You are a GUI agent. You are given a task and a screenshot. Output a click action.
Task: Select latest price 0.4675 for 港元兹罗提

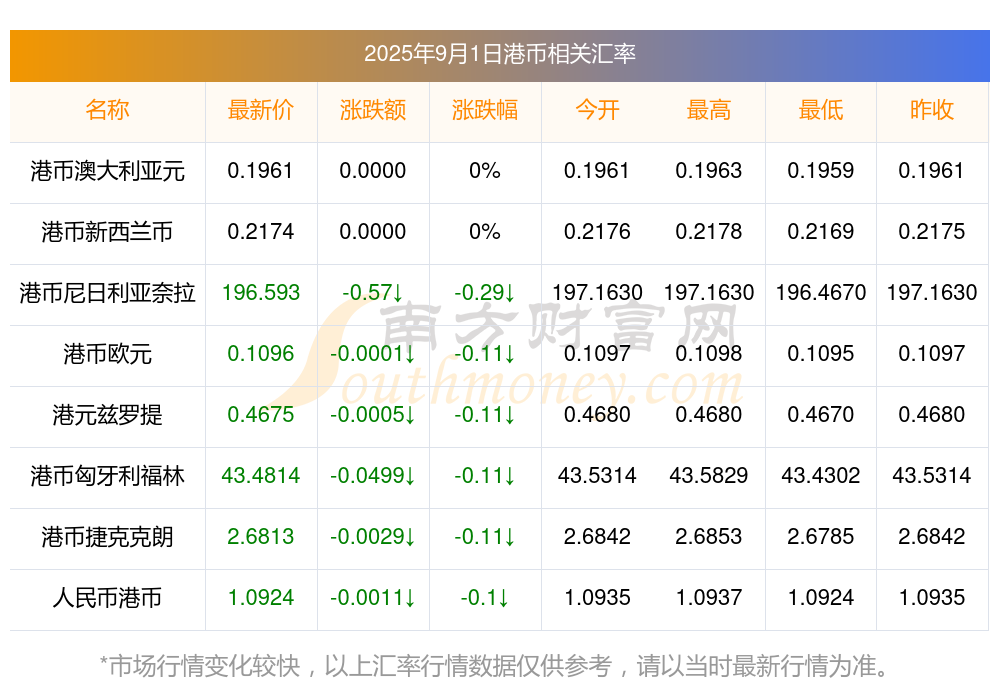pos(260,415)
